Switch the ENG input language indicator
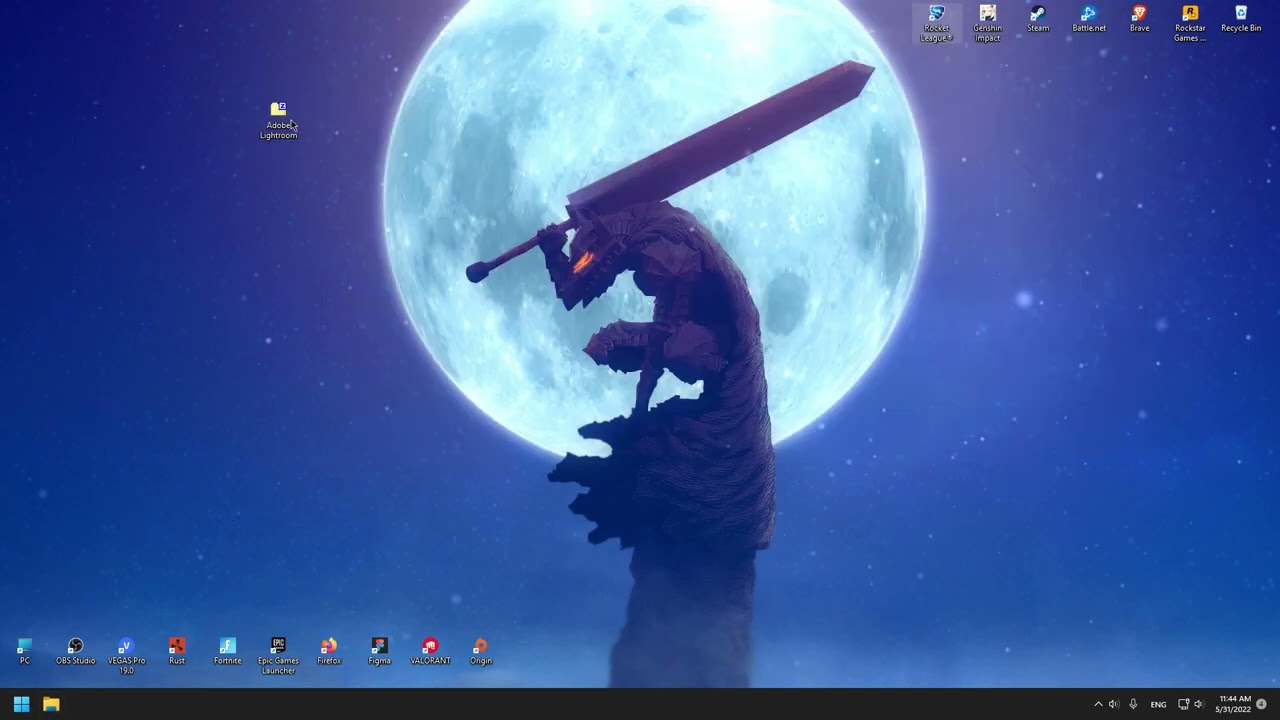 click(x=1158, y=704)
